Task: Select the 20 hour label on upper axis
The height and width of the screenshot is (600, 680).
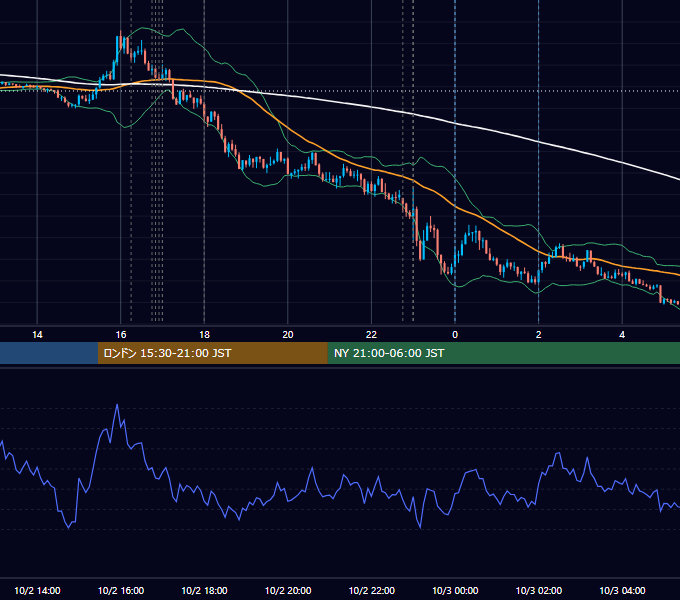Action: [288, 335]
